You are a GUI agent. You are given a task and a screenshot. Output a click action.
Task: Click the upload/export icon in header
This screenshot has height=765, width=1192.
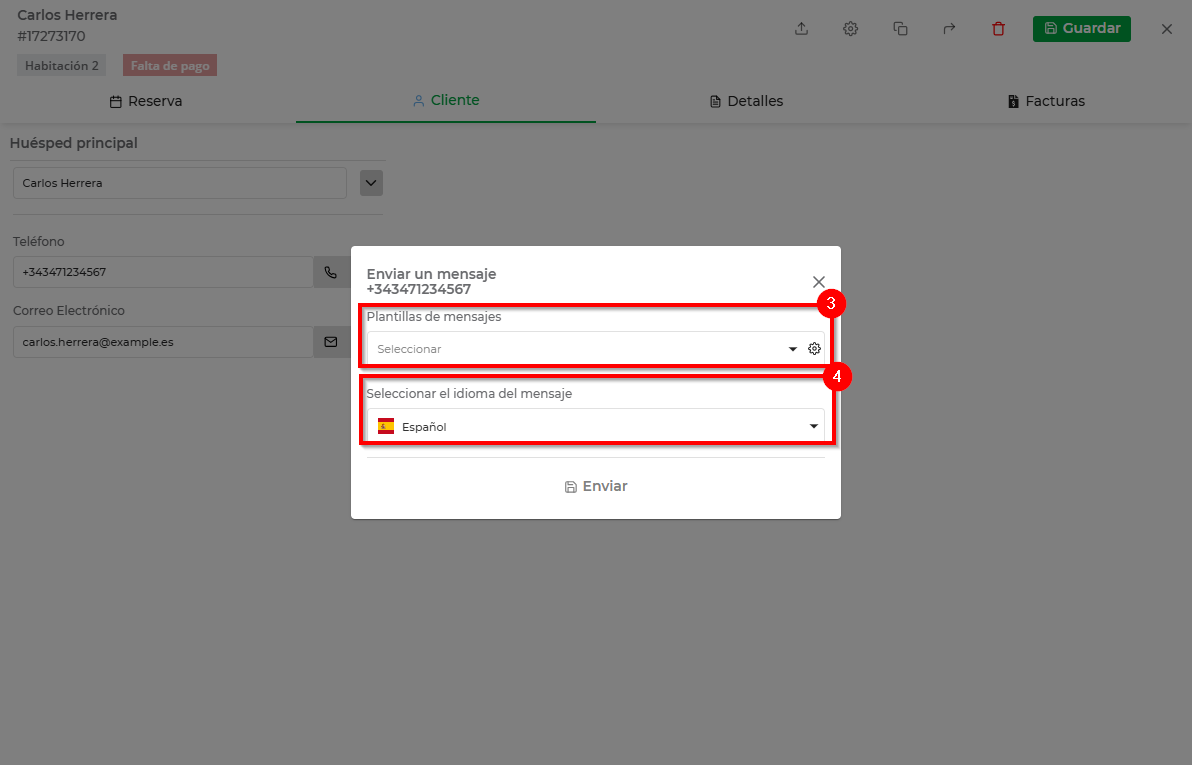pos(801,29)
